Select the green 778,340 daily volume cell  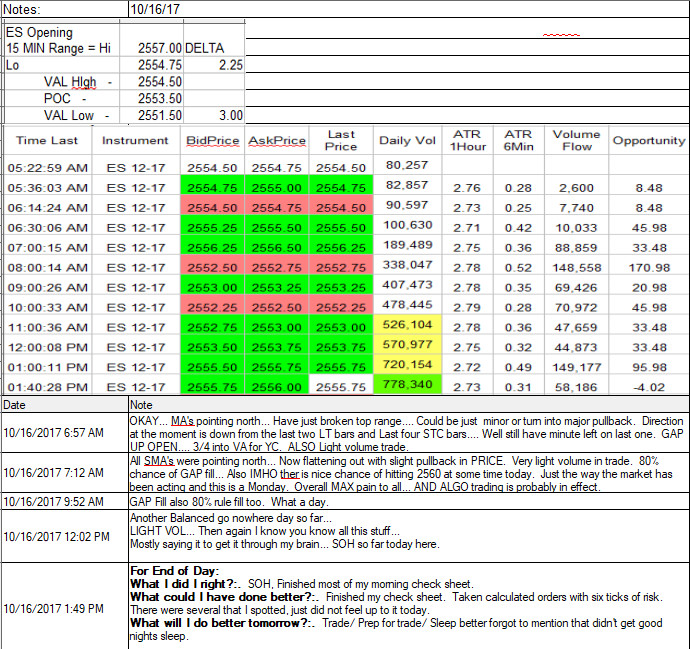pos(407,385)
